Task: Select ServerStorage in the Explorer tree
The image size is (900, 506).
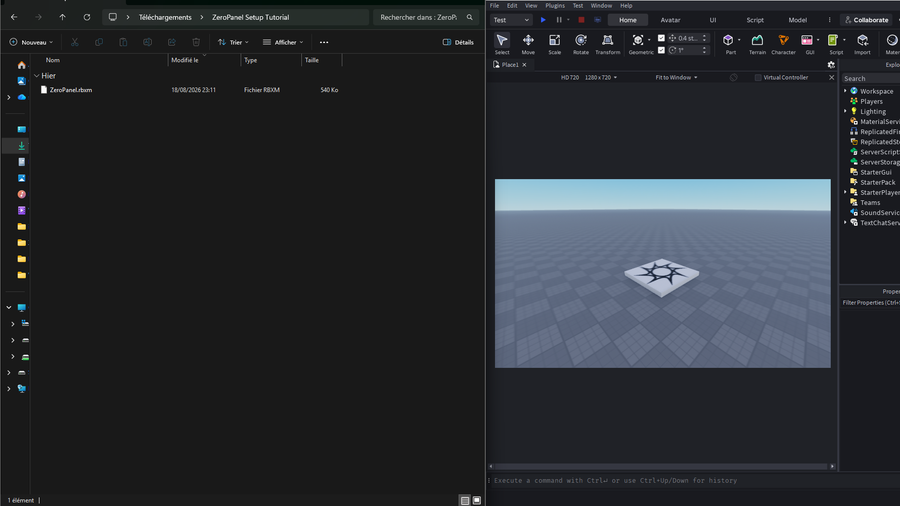Action: tap(874, 162)
